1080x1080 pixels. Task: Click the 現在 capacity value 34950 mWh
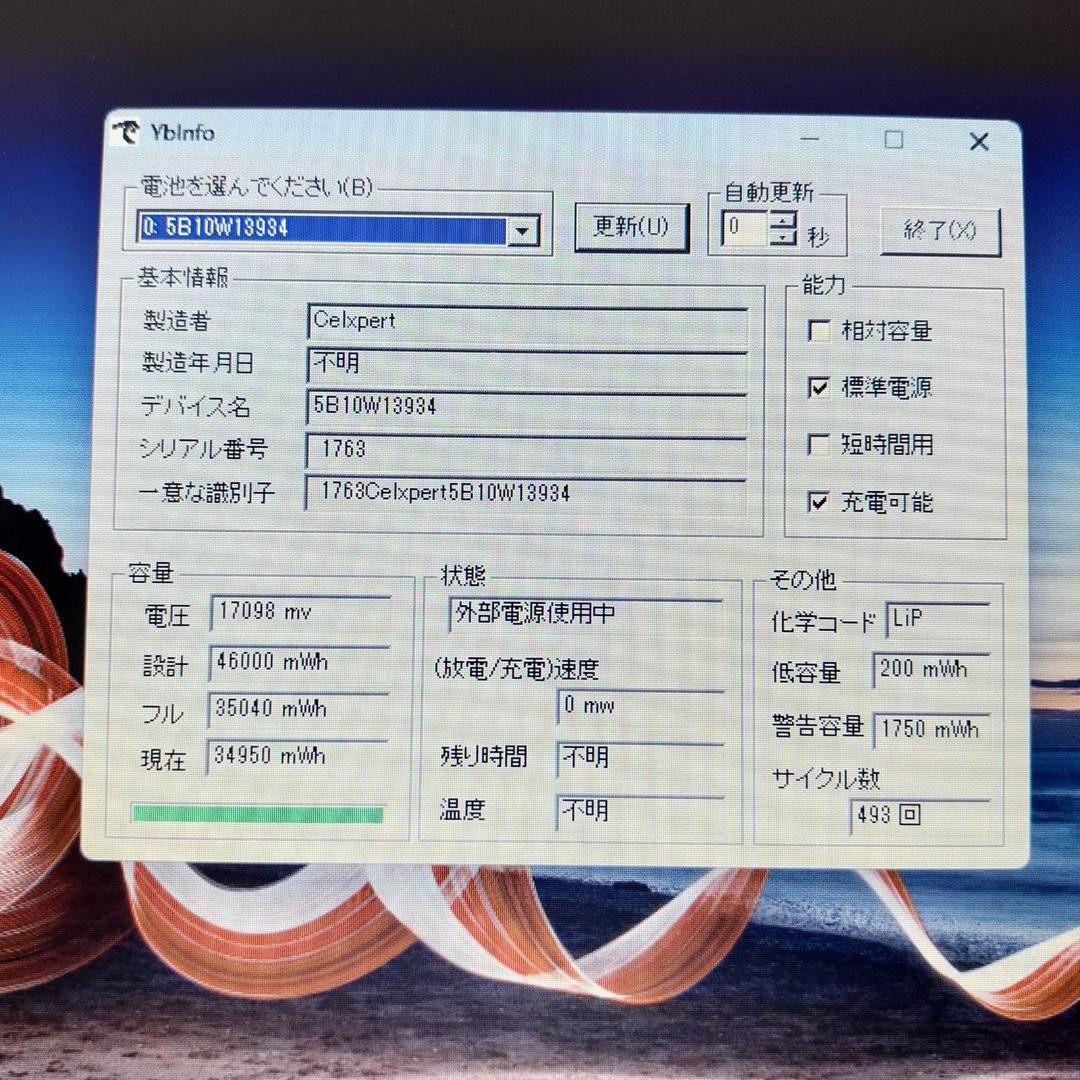click(x=297, y=757)
